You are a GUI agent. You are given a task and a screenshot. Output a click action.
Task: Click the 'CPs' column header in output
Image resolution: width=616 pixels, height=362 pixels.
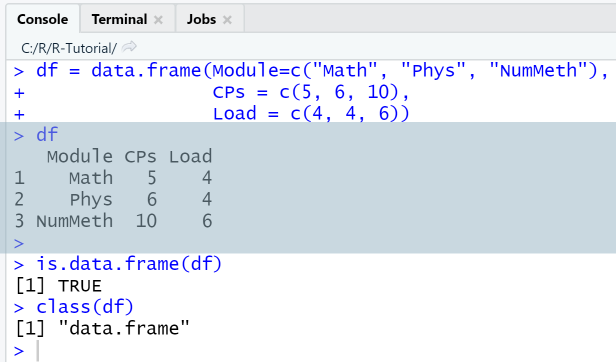tap(140, 156)
